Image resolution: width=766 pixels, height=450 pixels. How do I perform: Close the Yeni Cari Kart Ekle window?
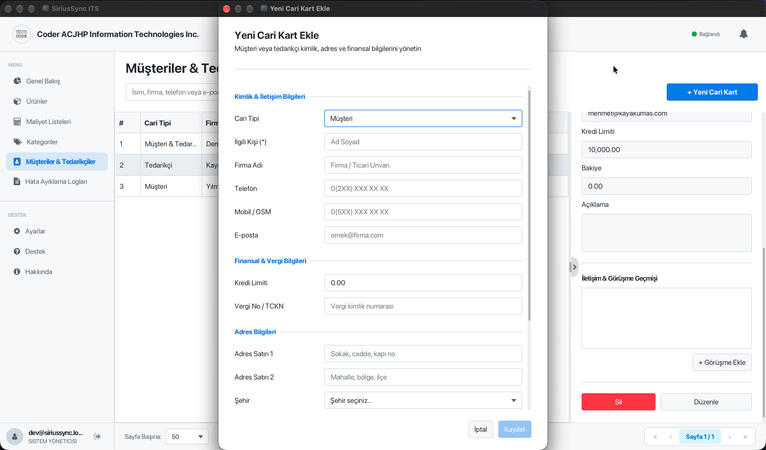coord(226,9)
